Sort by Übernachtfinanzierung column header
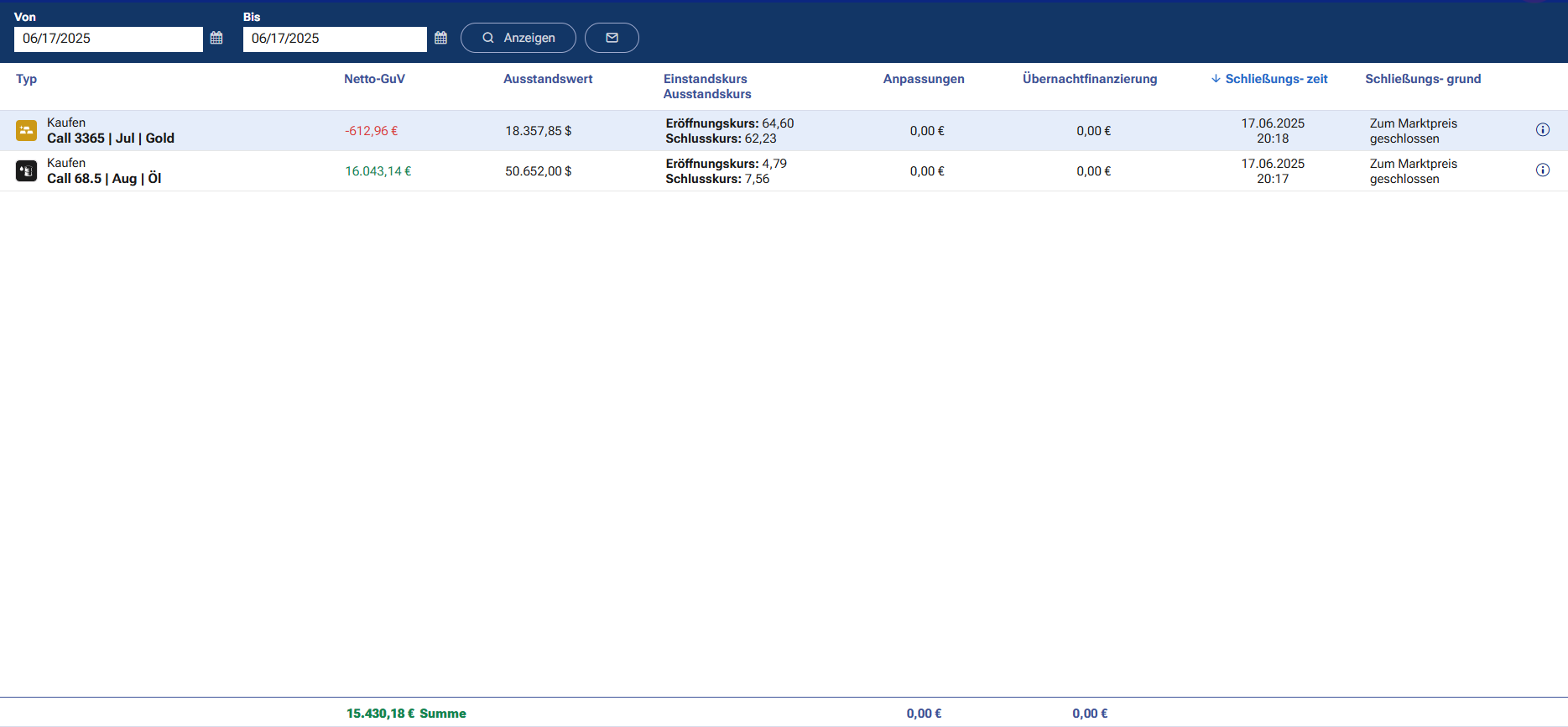Screen dimensions: 1568x727 point(1089,79)
